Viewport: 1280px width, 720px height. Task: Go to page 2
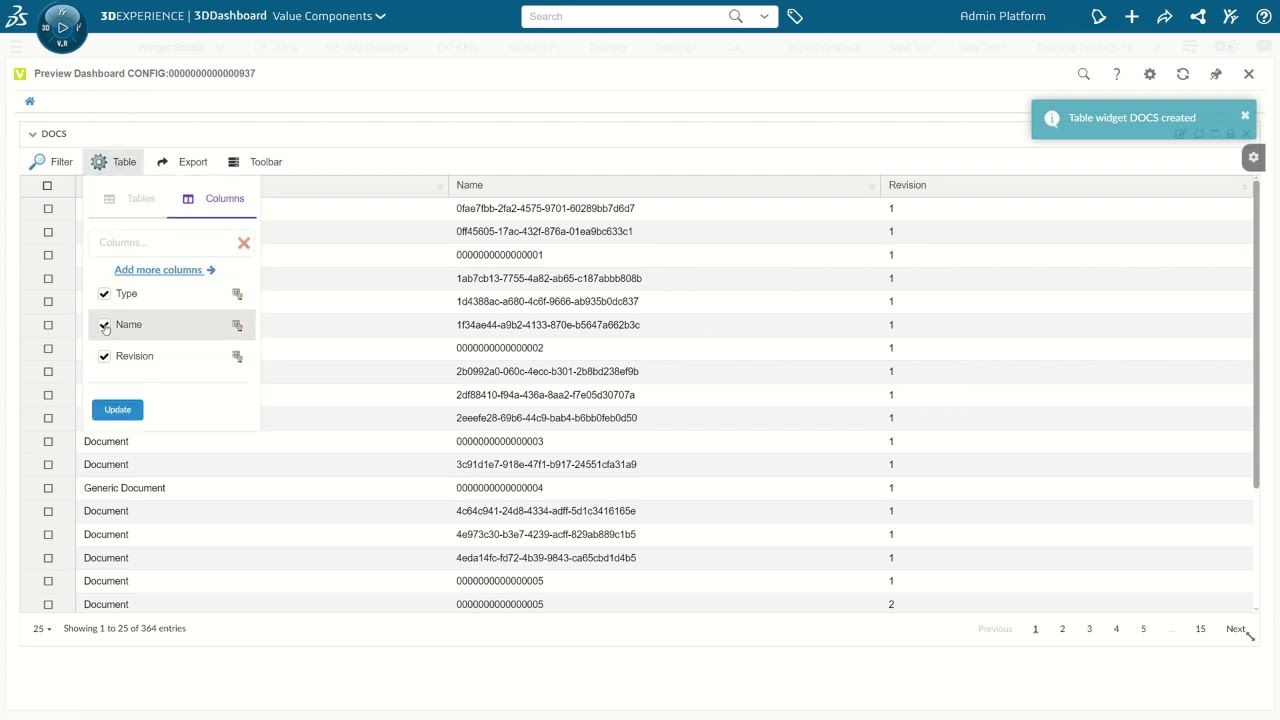[1062, 629]
